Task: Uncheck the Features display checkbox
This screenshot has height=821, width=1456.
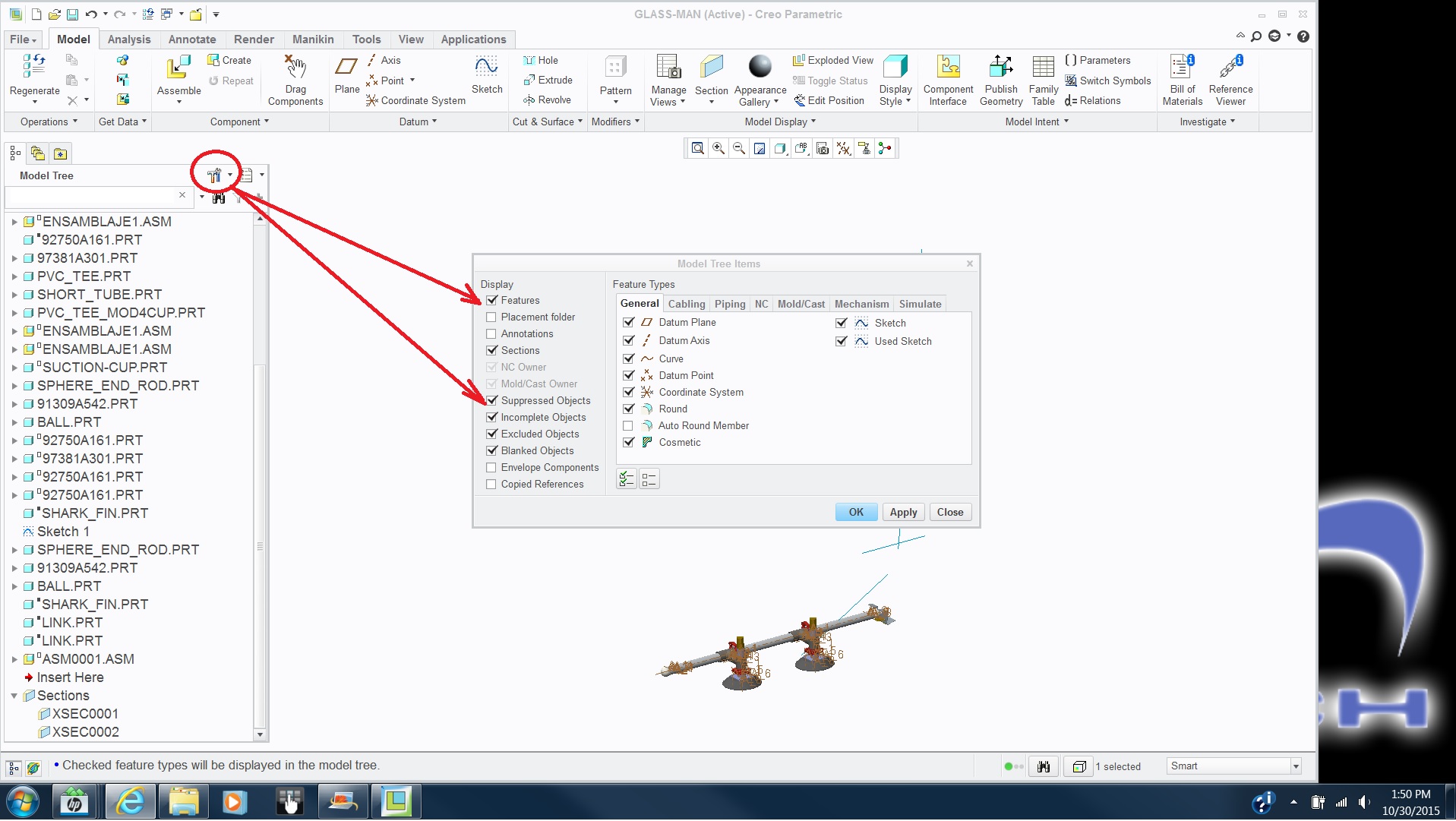Action: (491, 301)
